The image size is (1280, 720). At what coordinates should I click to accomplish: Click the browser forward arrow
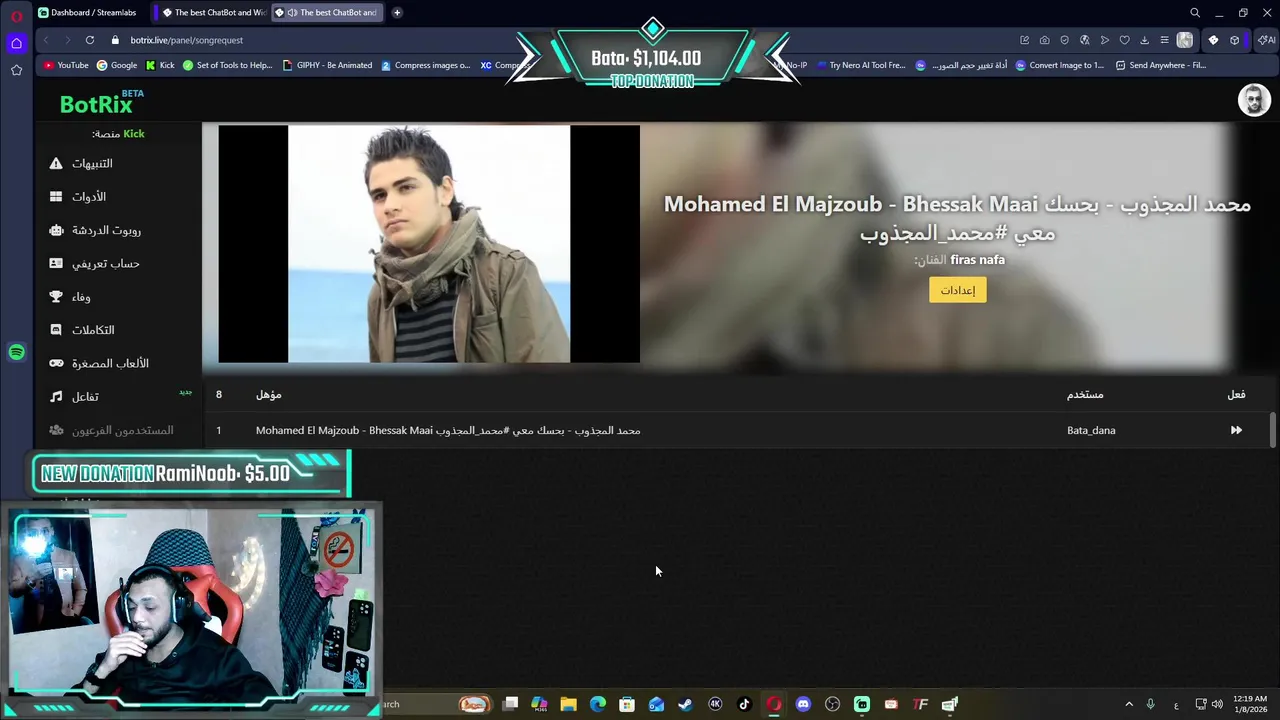coord(67,40)
